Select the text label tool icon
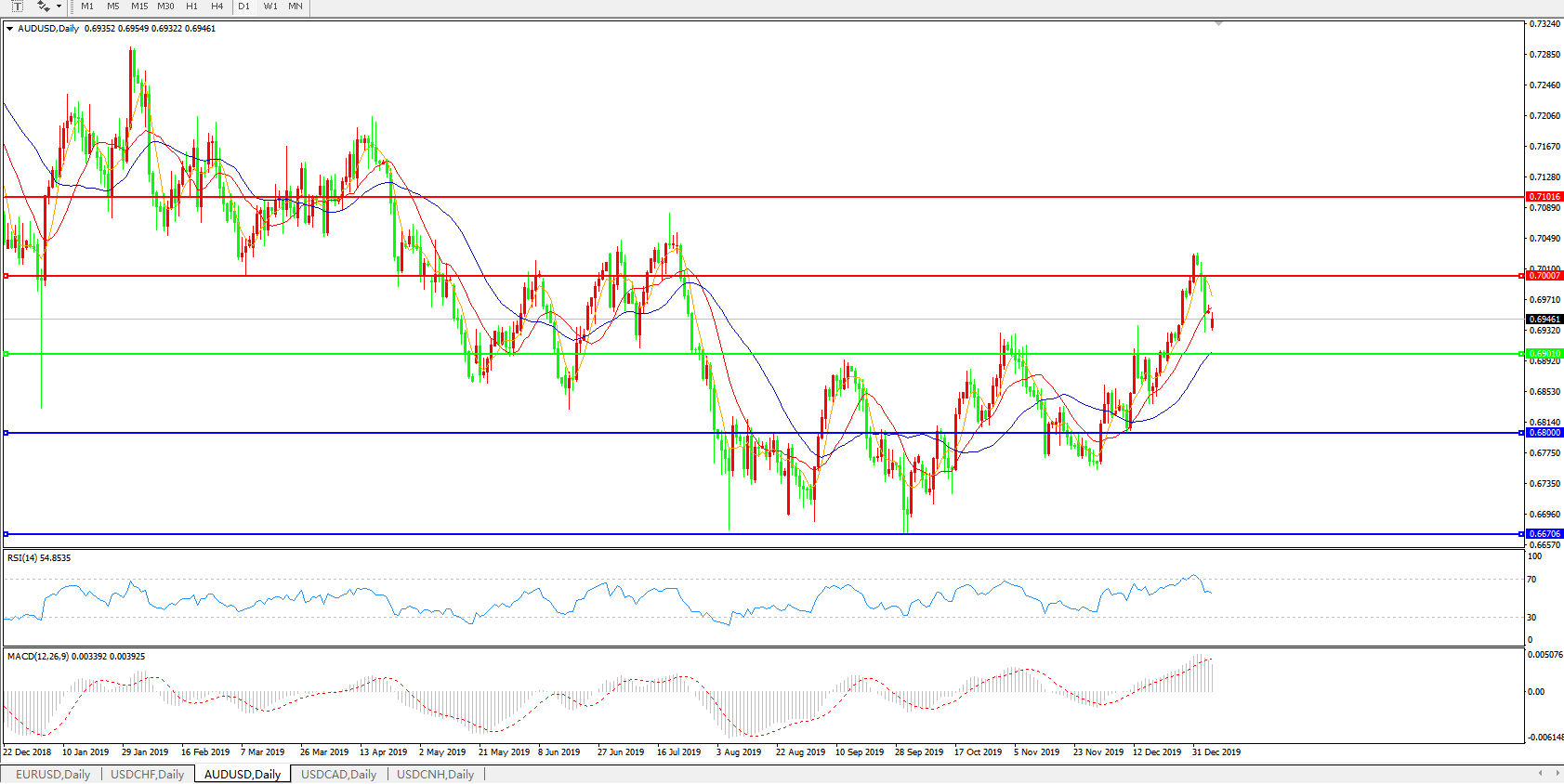Viewport: 1564px width, 784px height. [17, 7]
